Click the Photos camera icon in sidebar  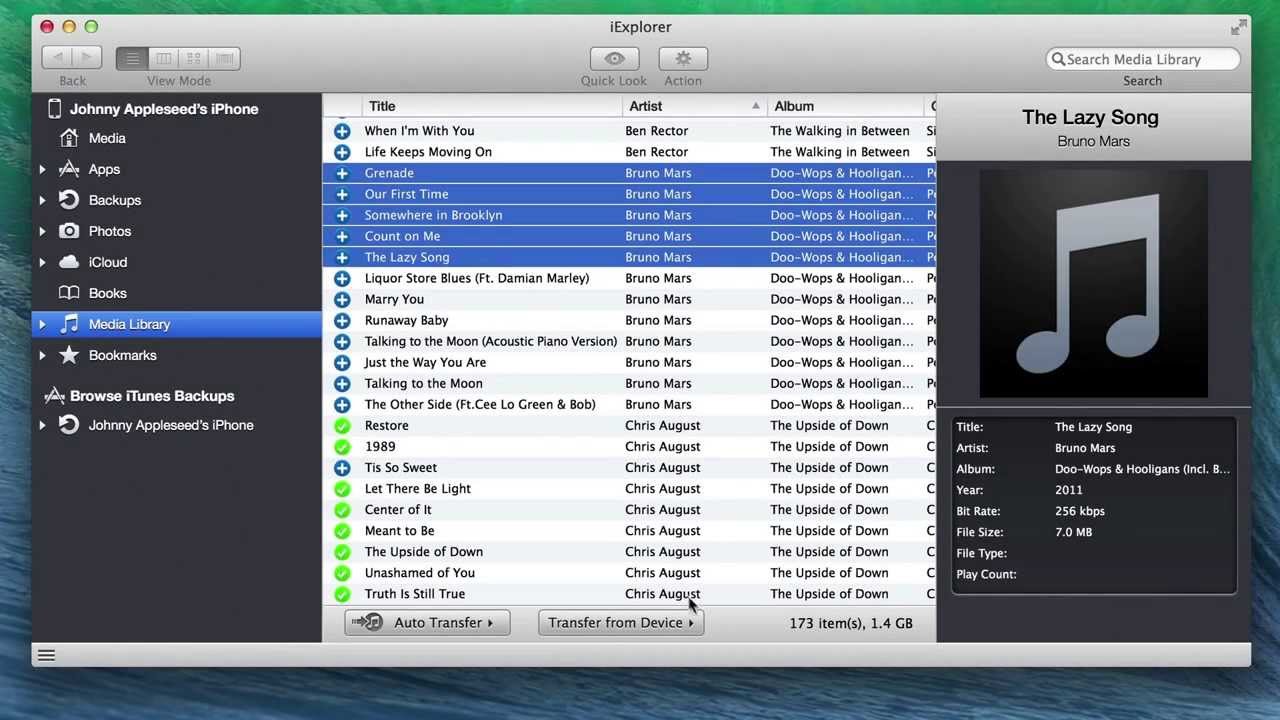tap(69, 231)
